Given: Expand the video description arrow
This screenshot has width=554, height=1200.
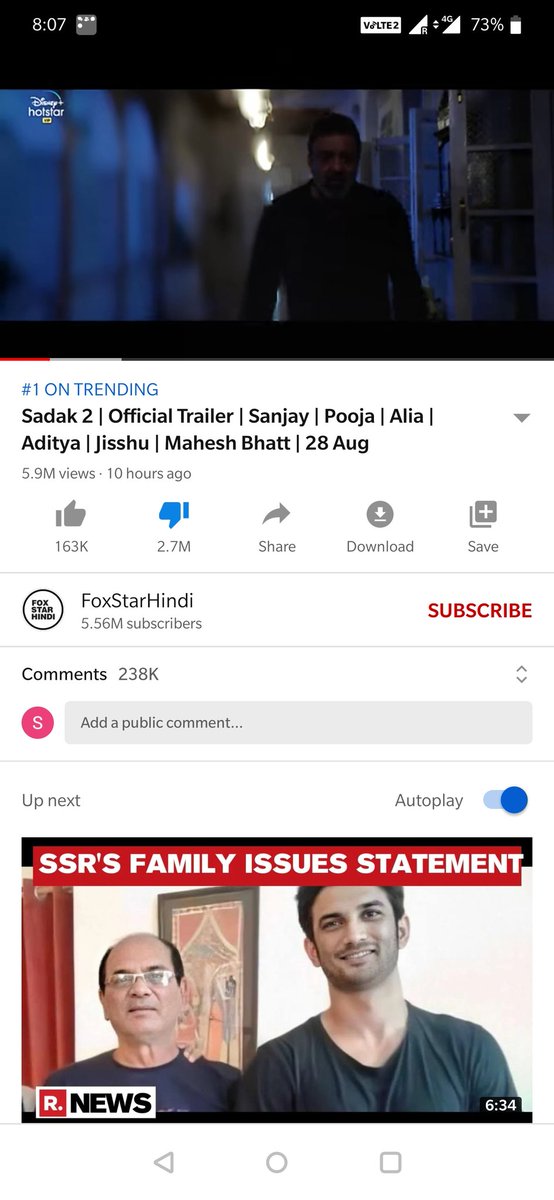Looking at the screenshot, I should [x=521, y=418].
